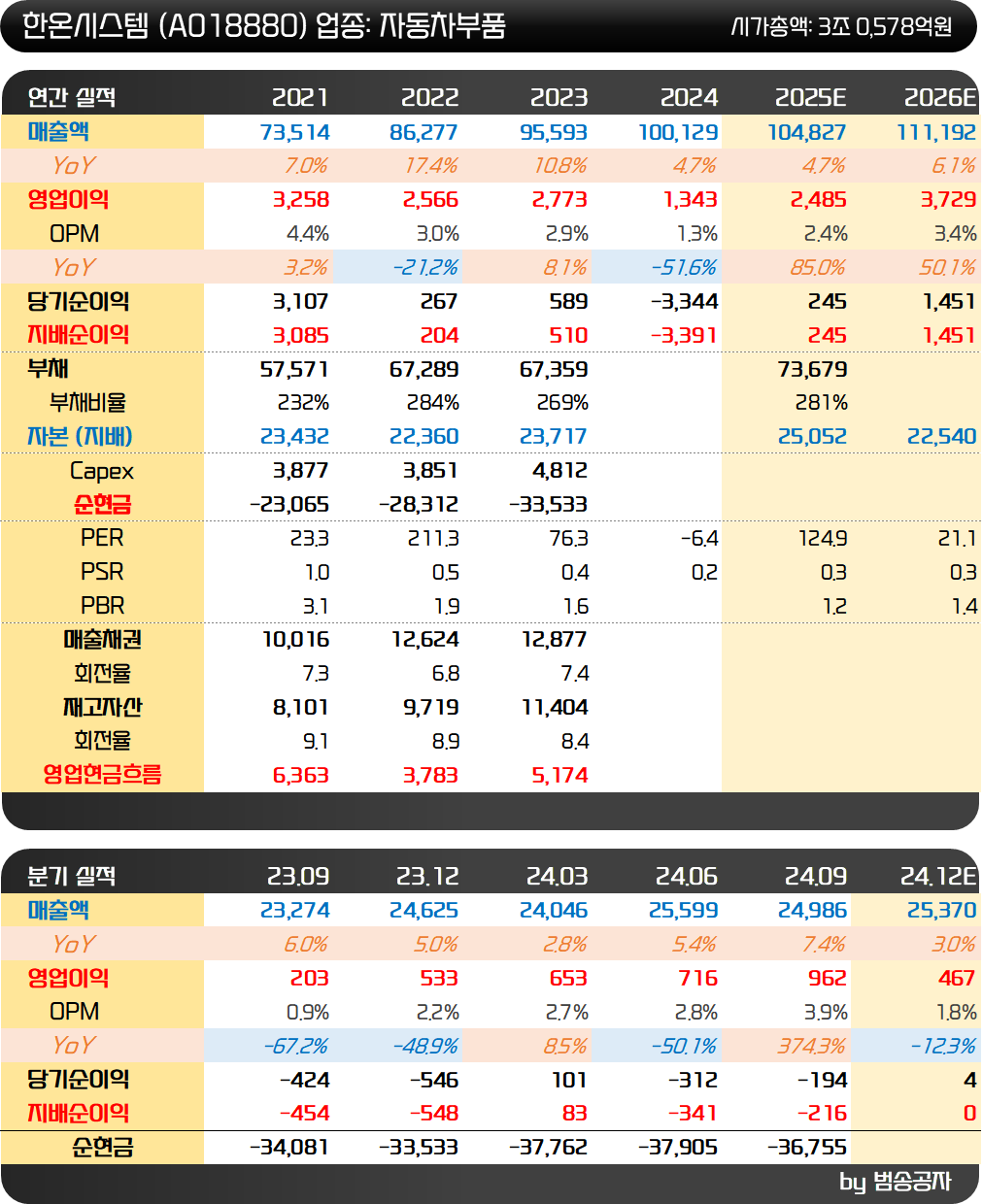This screenshot has width=982, height=1204.
Task: Click the 연간 실적 table header
Action: point(72,97)
